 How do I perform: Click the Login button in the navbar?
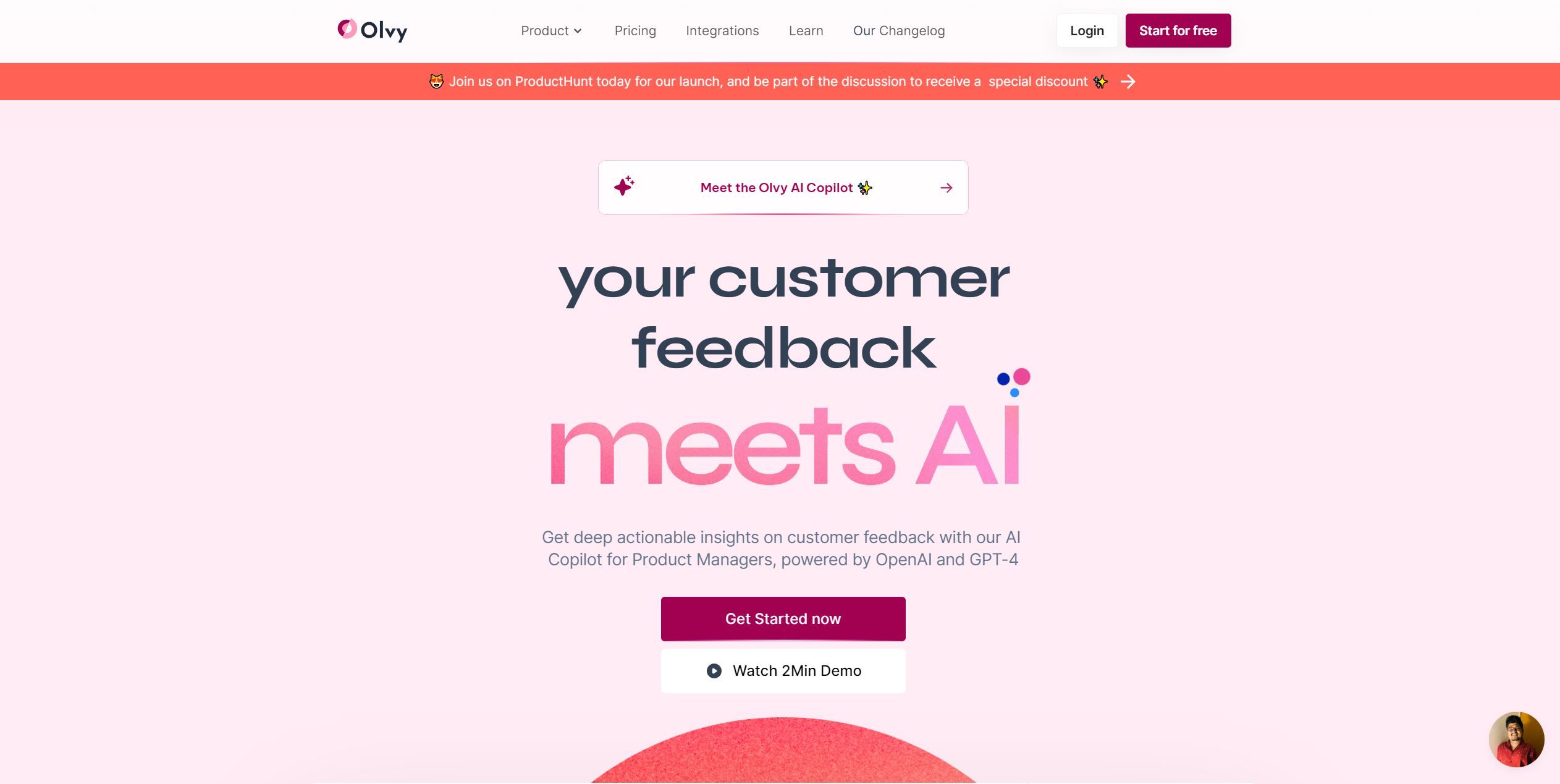(1087, 30)
